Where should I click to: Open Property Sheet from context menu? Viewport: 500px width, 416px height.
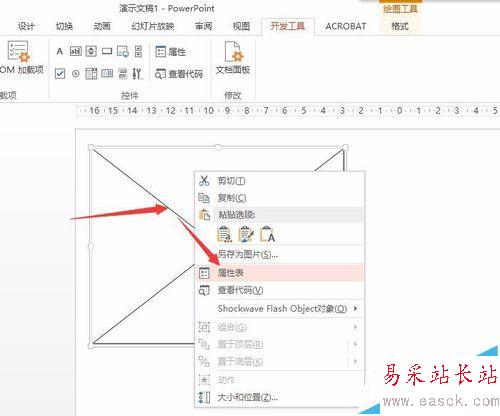(279, 273)
